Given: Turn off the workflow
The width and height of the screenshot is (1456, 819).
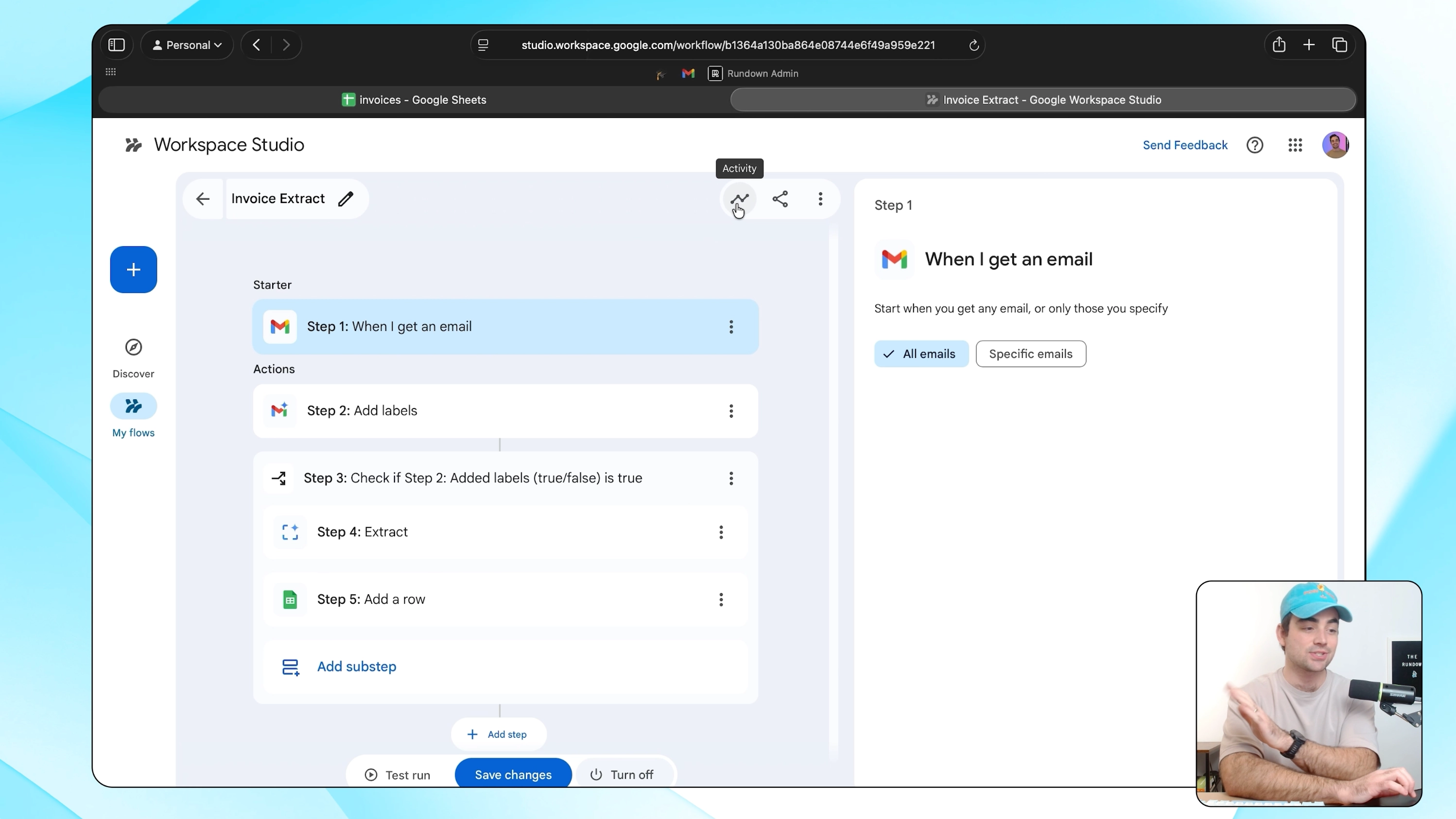Looking at the screenshot, I should click(x=623, y=774).
